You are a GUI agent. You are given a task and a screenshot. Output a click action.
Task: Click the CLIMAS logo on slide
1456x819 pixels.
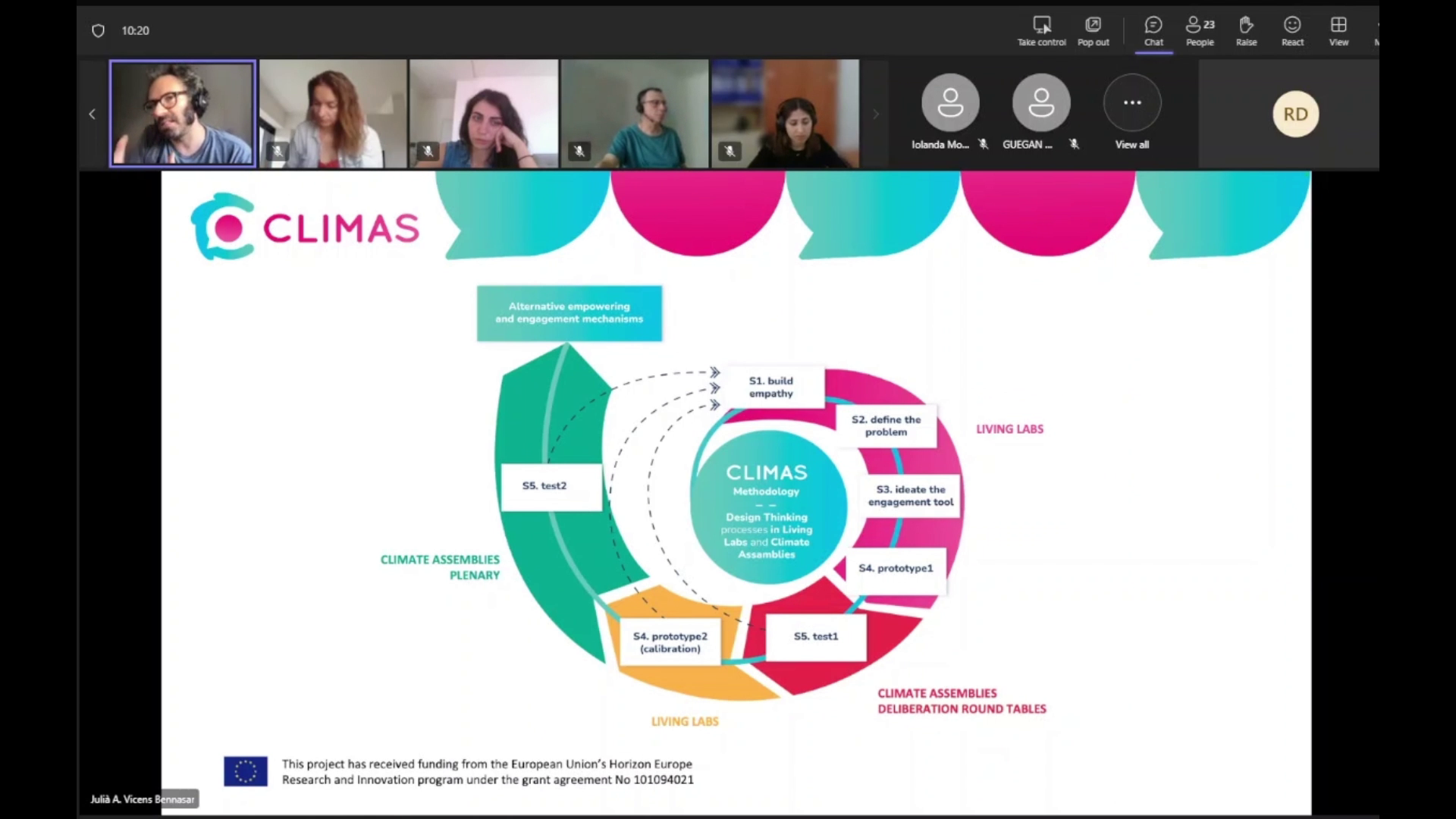point(304,227)
